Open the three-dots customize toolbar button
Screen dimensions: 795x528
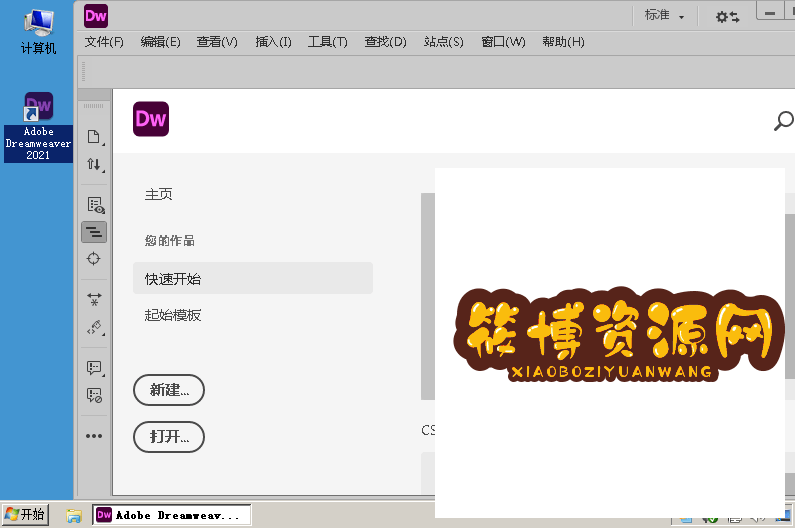[94, 436]
